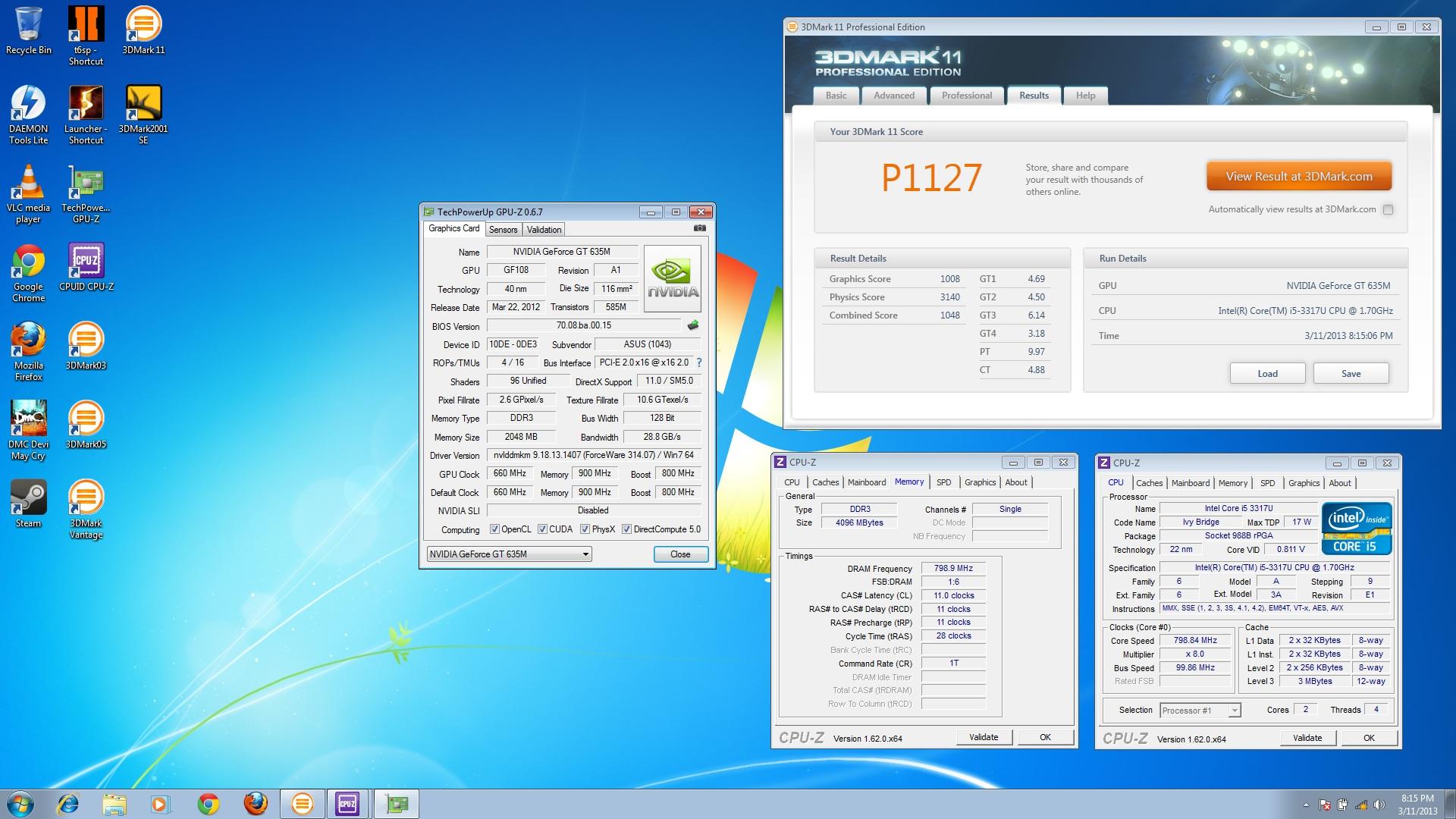This screenshot has height=819, width=1456.
Task: Open the 3DMark05 desktop icon
Action: click(x=86, y=425)
